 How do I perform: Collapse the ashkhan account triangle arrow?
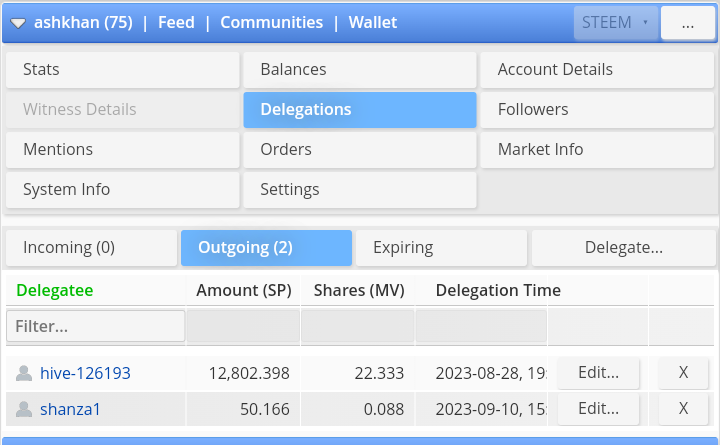18,23
